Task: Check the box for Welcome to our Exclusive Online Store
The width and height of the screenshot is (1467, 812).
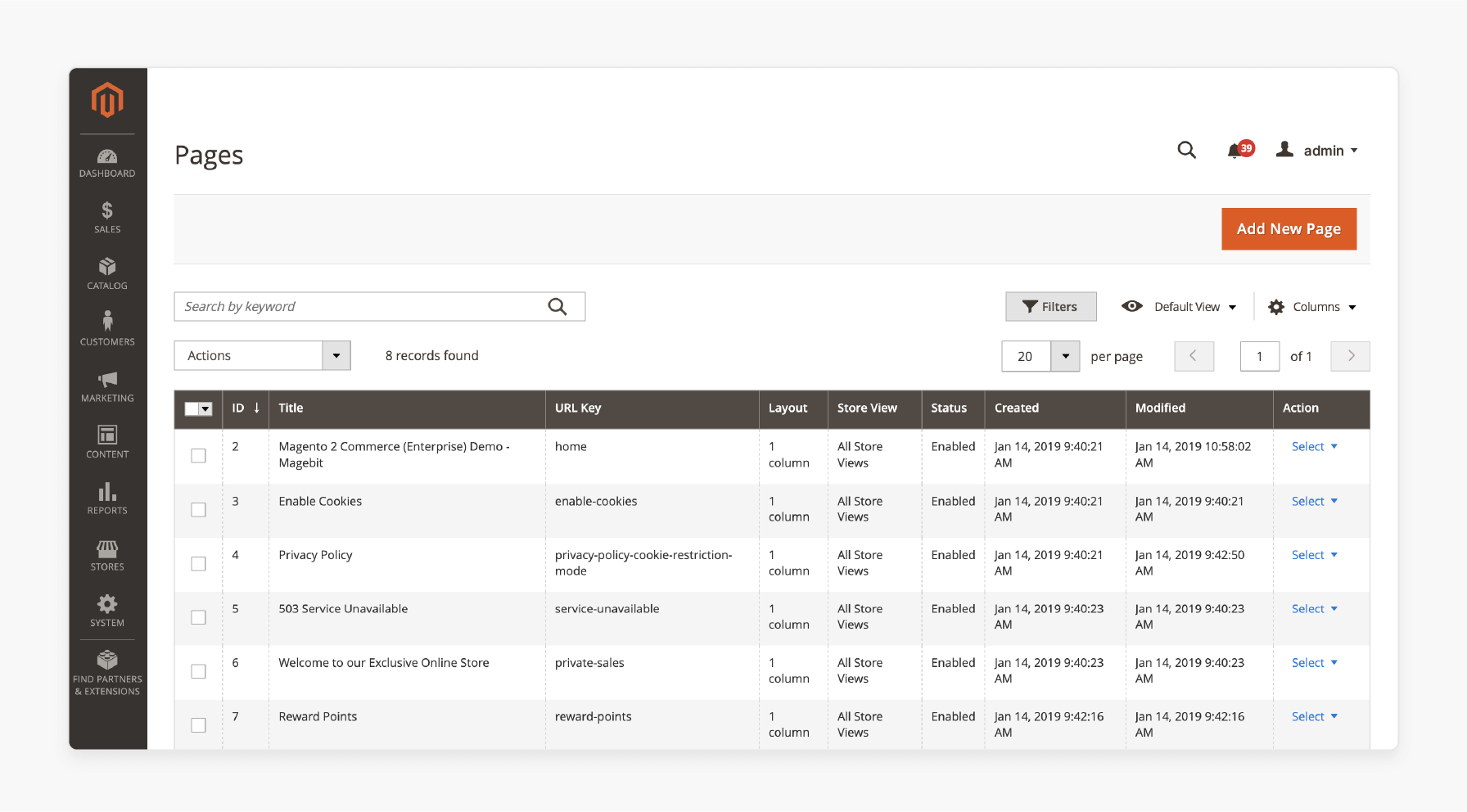Action: coord(198,671)
